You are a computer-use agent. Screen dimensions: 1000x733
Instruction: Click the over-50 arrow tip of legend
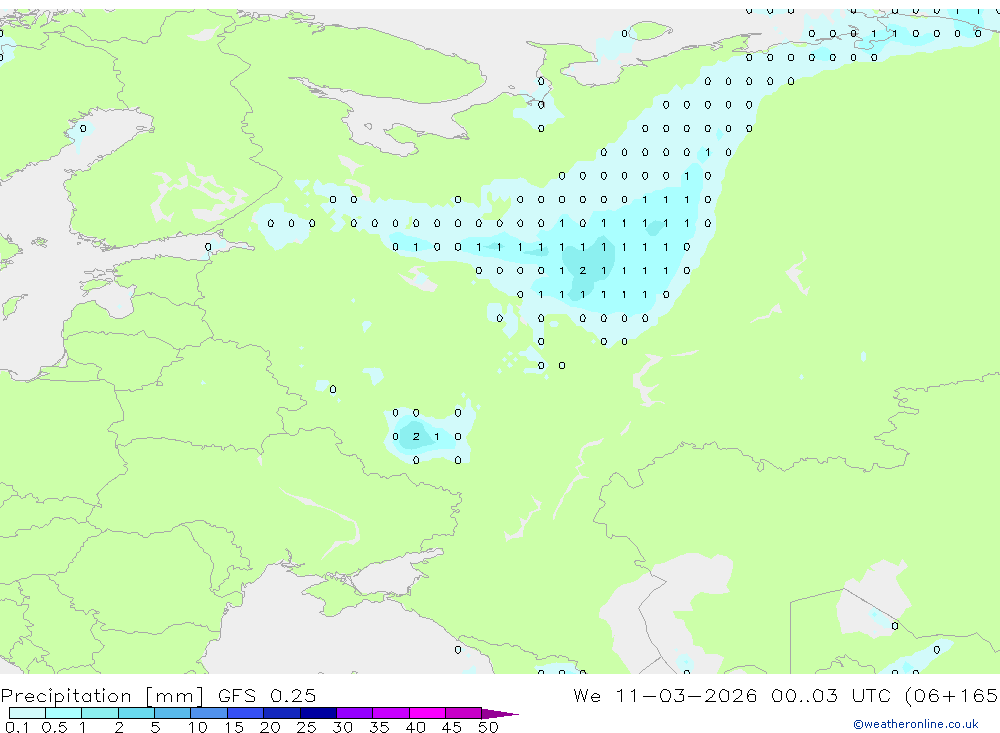[500, 714]
